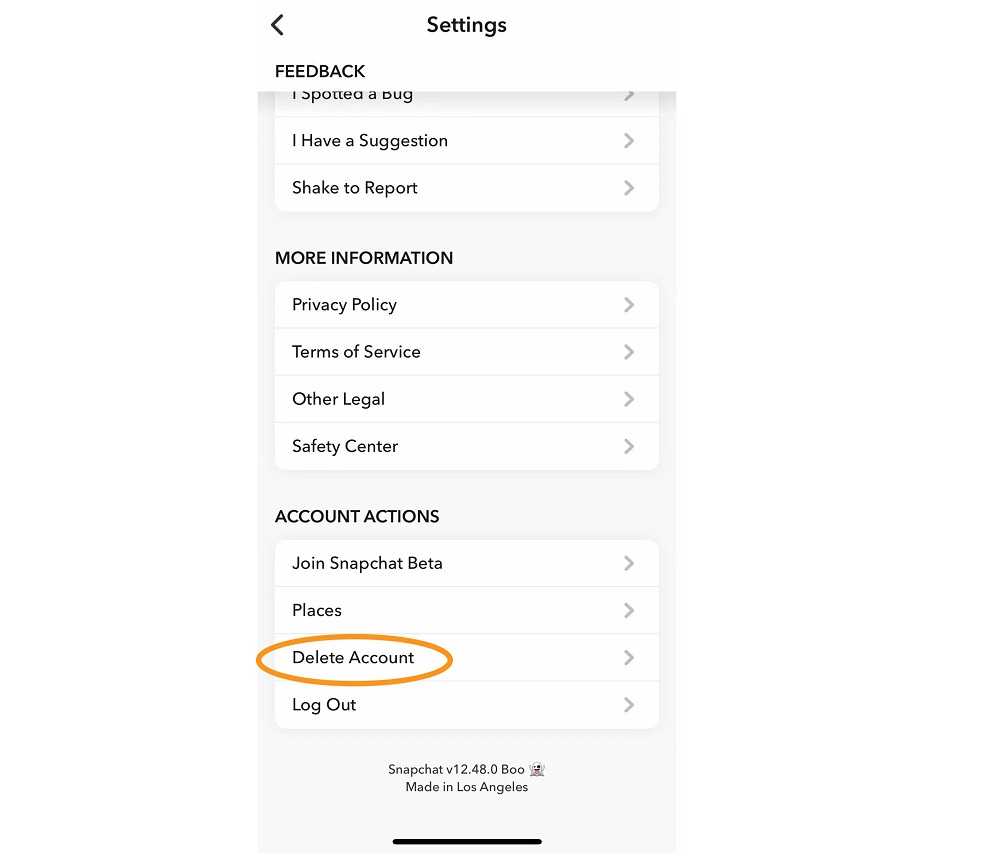This screenshot has height=853, width=987.
Task: Select Join Snapchat Beta
Action: (367, 563)
